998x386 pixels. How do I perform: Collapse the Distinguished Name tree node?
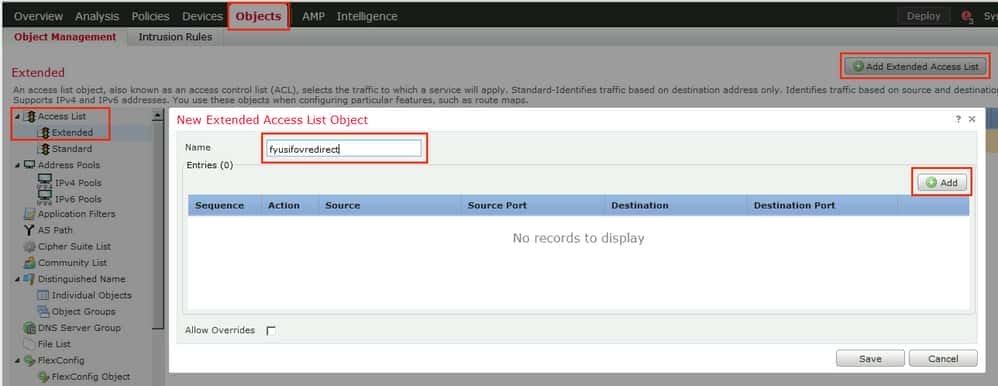tap(17, 279)
